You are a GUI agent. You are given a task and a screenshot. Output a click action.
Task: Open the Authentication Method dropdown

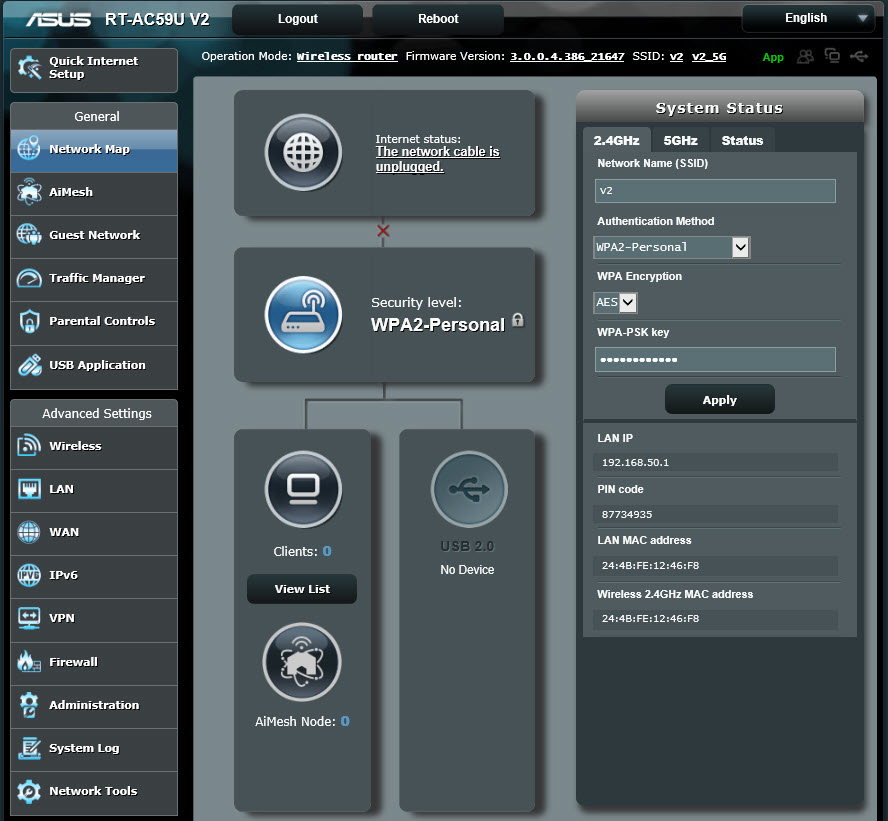(x=672, y=247)
